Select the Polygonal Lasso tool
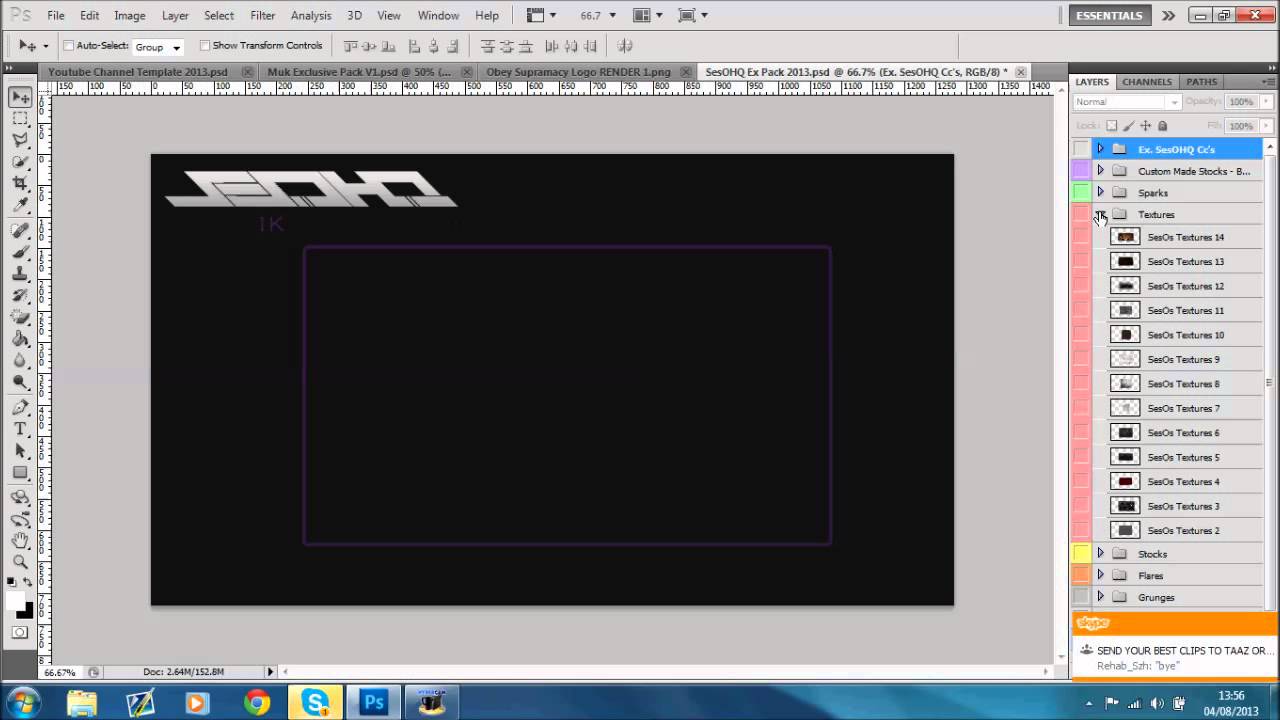The height and width of the screenshot is (720, 1280). (x=20, y=140)
